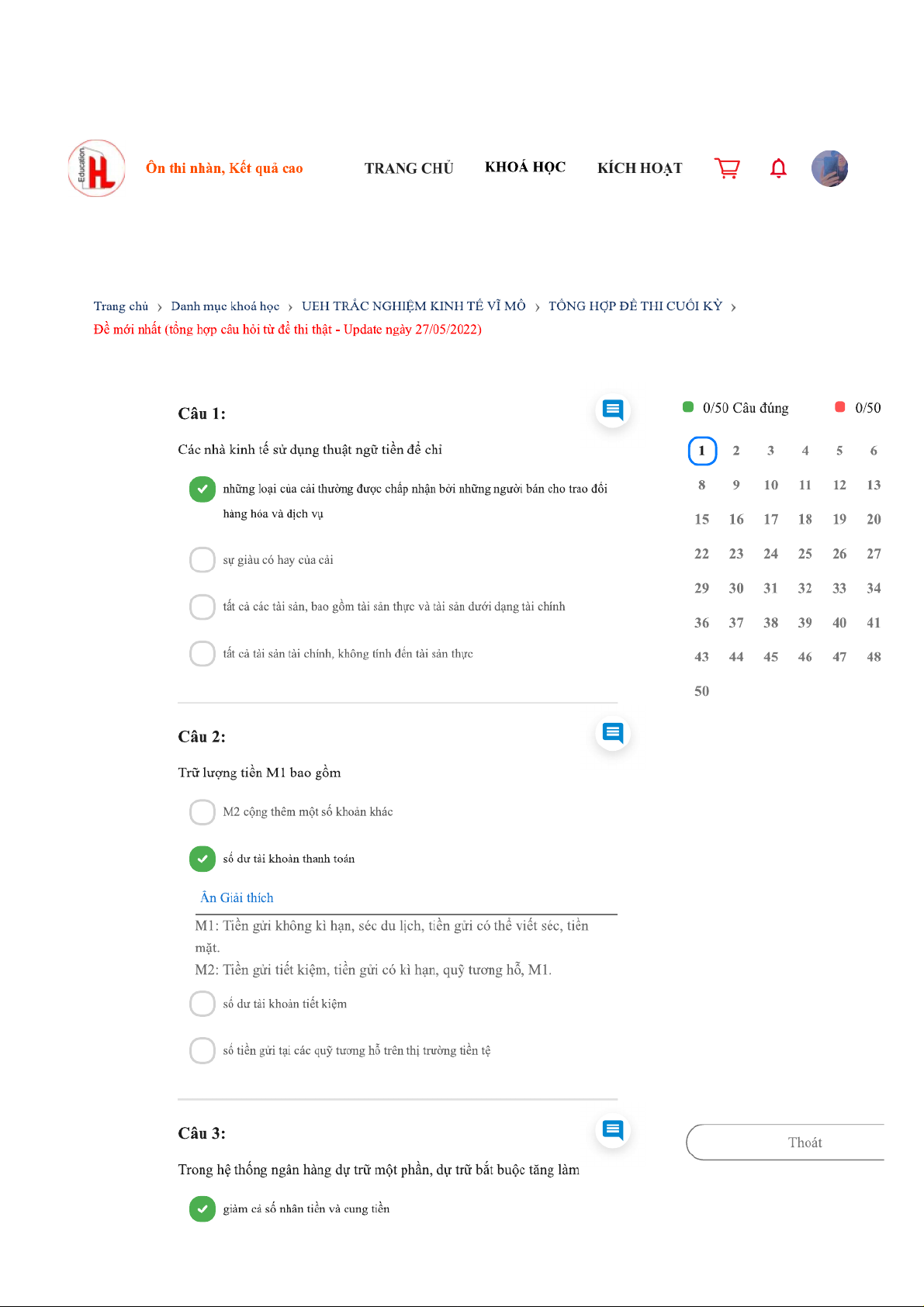Collapse explanation via 'Ẩn Giải thích'
The image size is (924, 1307).
[x=237, y=897]
